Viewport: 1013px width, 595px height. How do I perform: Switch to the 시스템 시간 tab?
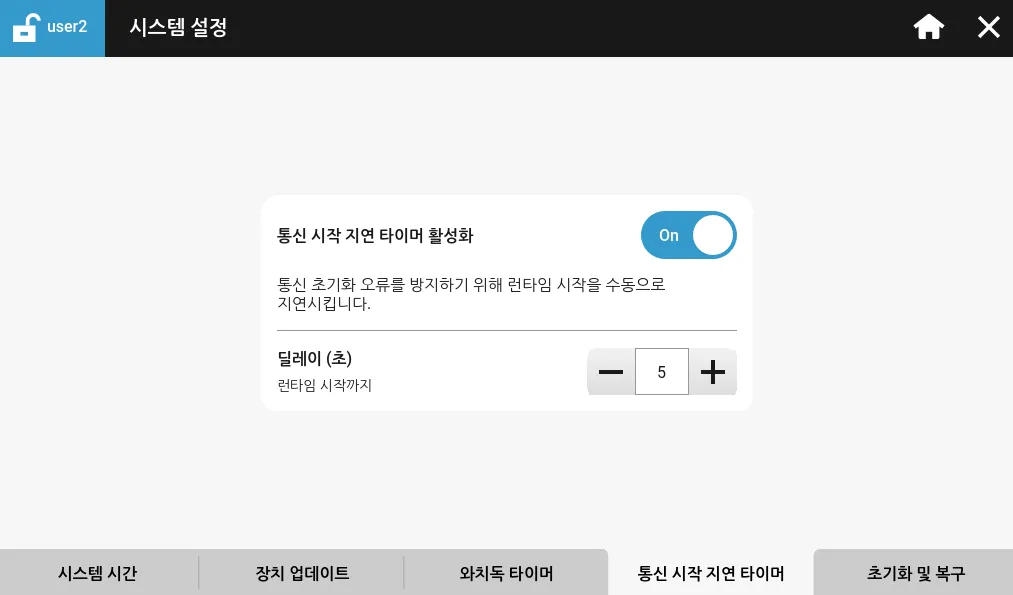coord(98,574)
